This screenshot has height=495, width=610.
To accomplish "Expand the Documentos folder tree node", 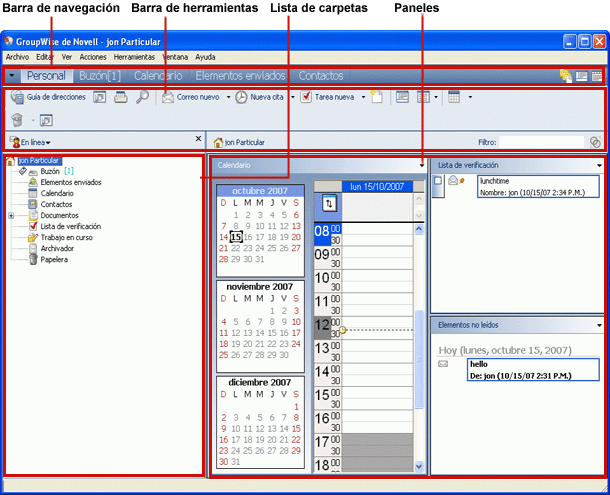I will click(x=11, y=215).
